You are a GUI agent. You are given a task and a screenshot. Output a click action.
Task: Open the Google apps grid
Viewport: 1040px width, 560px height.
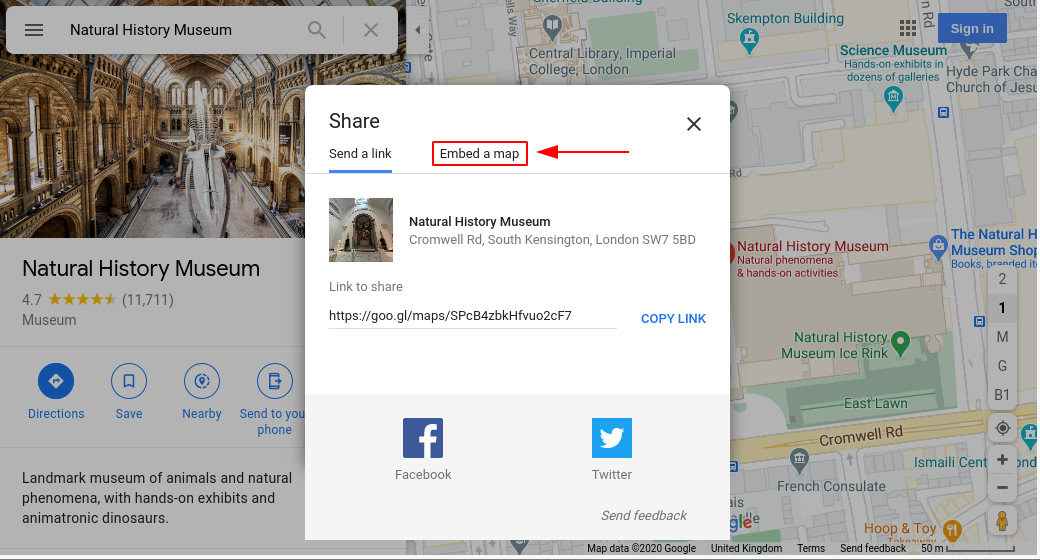tap(907, 29)
